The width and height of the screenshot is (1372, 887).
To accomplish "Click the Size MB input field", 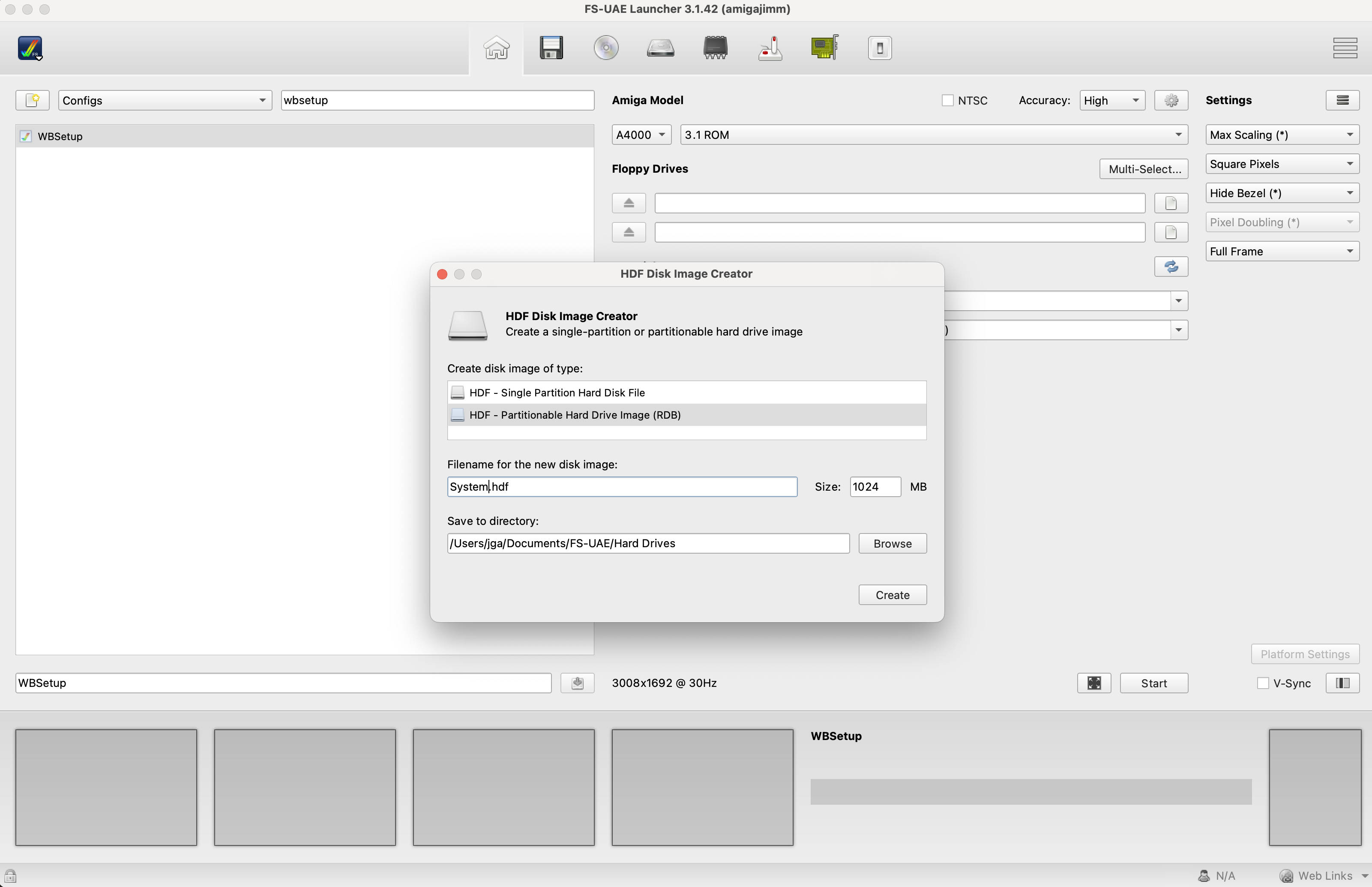I will tap(875, 487).
